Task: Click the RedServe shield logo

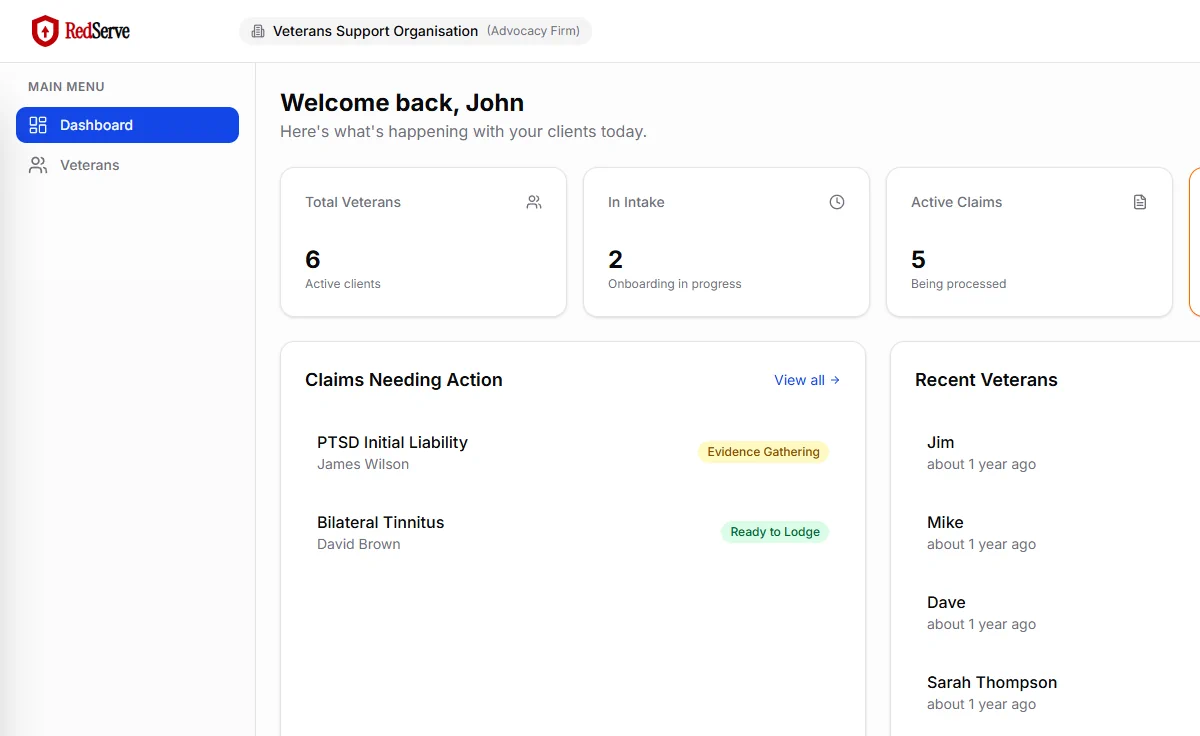Action: [45, 31]
